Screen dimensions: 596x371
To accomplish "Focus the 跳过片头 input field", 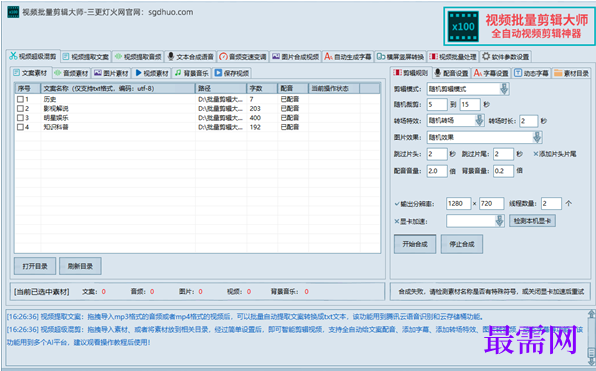I will coord(437,154).
